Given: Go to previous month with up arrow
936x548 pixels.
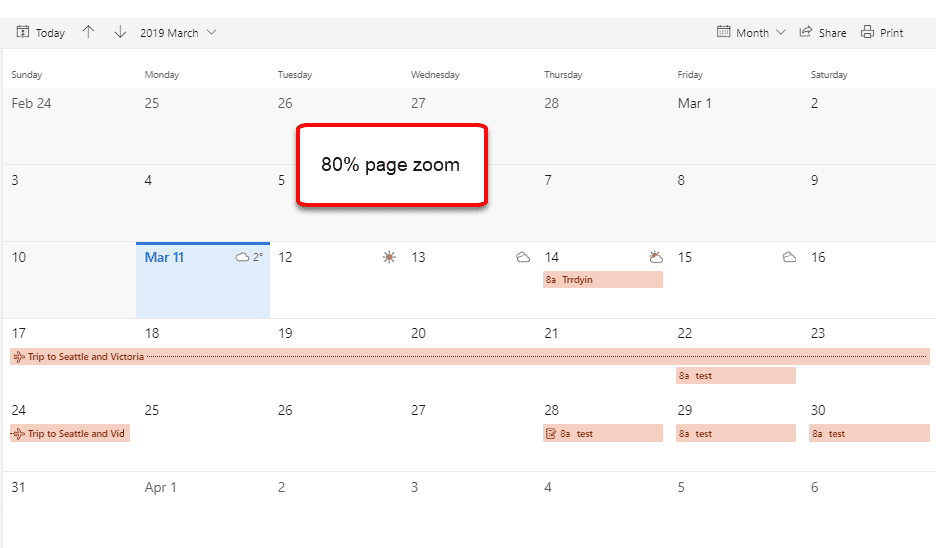Looking at the screenshot, I should [x=88, y=32].
